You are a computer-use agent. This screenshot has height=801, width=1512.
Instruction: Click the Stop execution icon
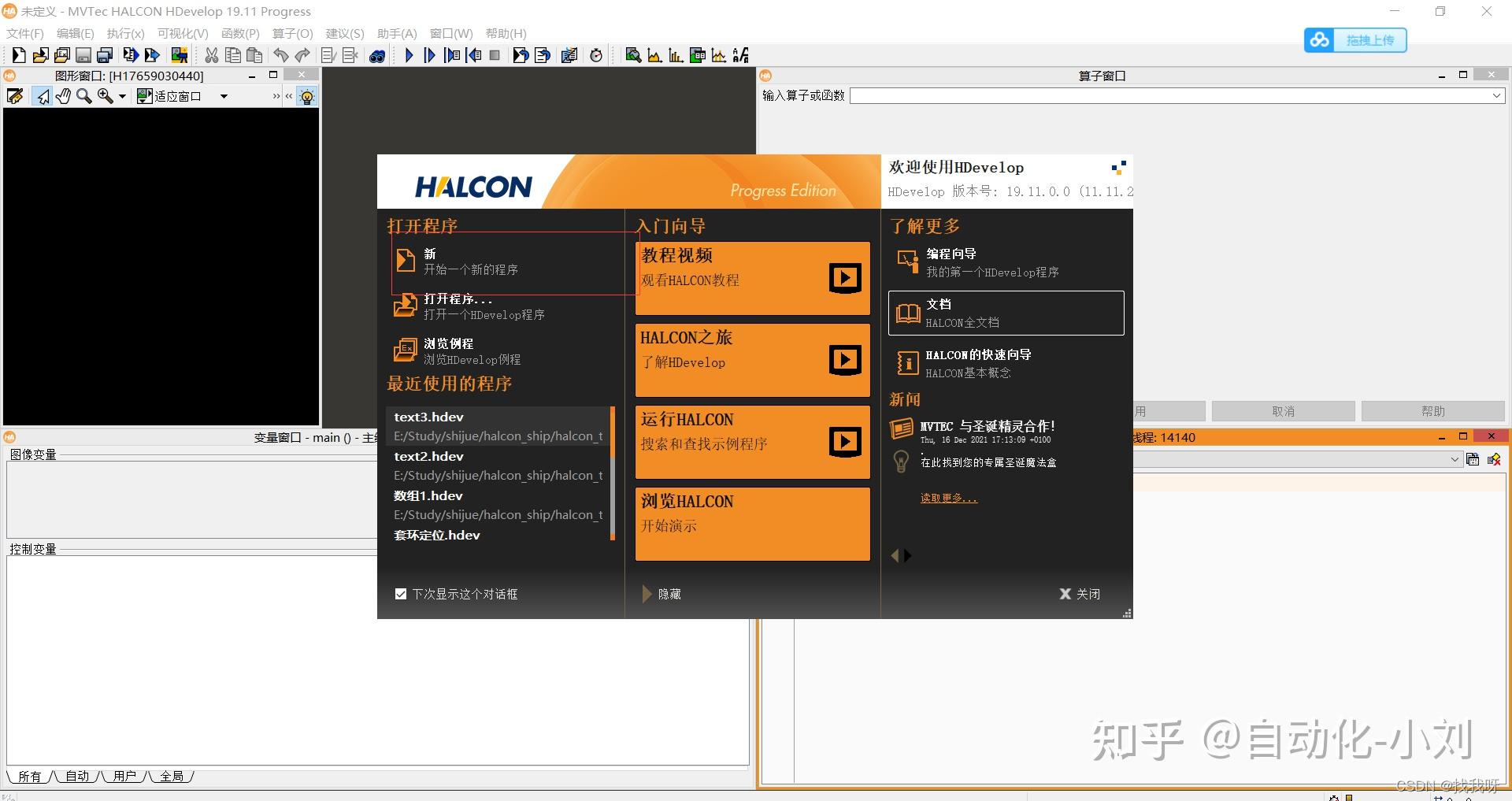pyautogui.click(x=495, y=55)
